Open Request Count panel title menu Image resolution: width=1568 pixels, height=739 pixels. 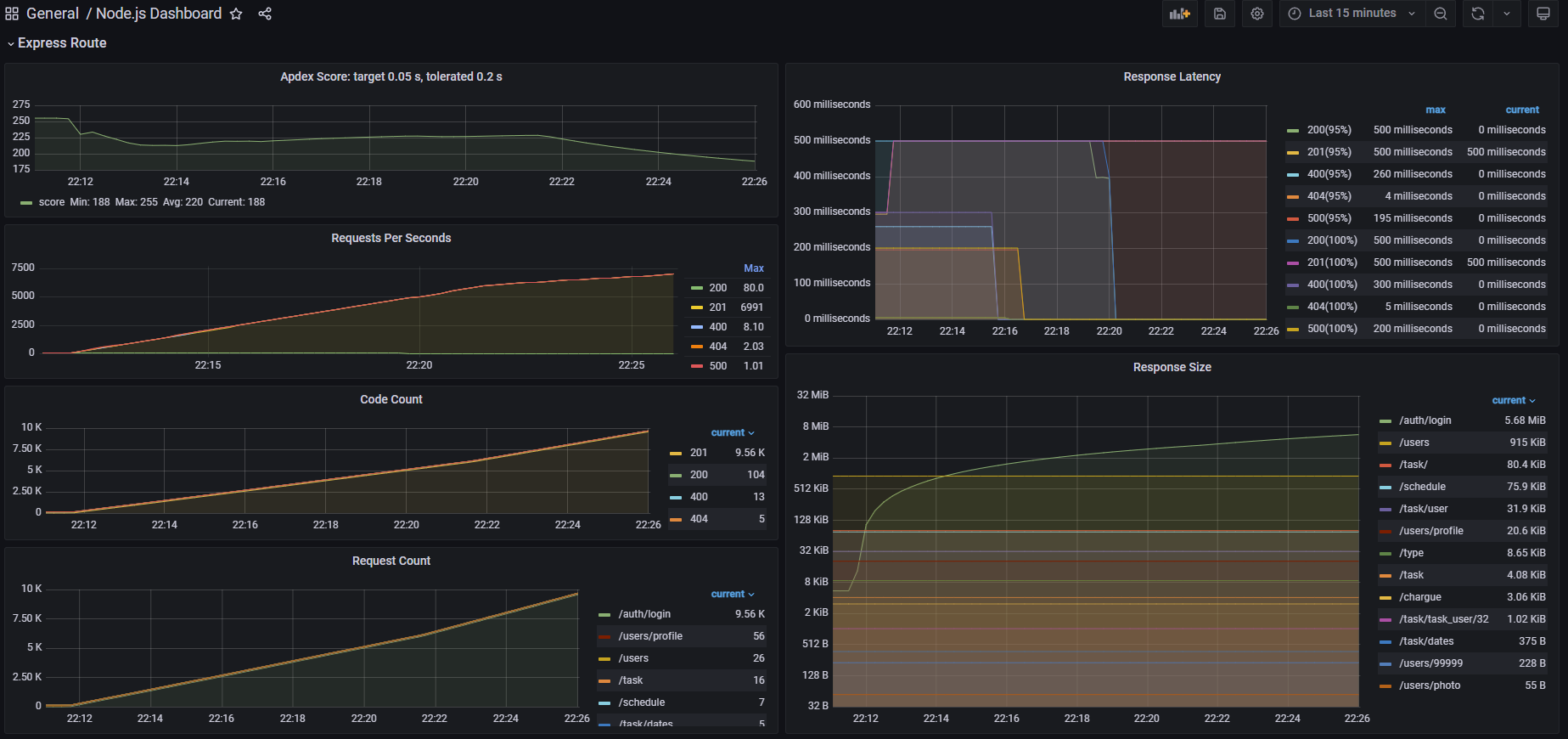(391, 561)
